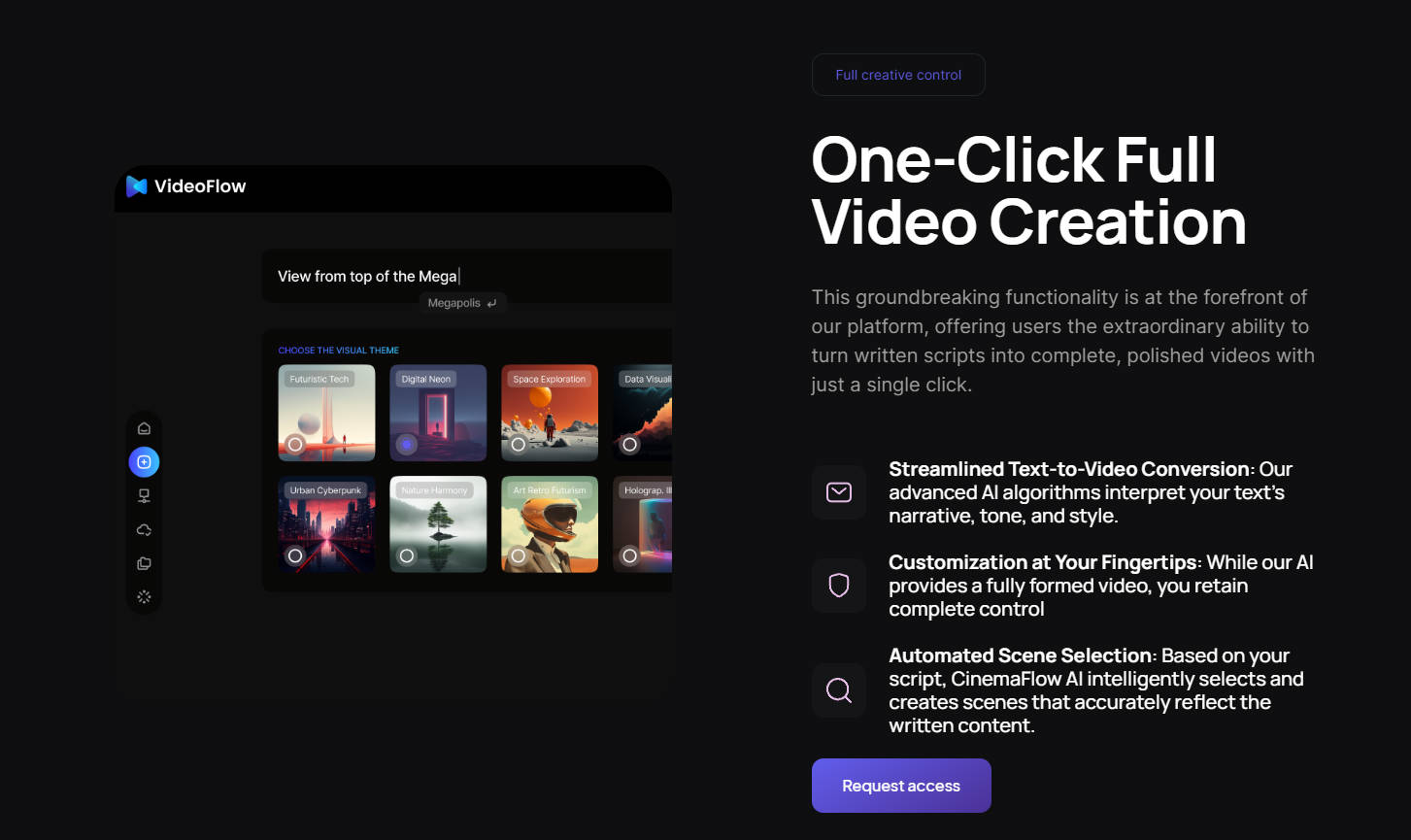This screenshot has height=840, width=1411.
Task: Open the Art Retro Futurism theme thumbnail
Action: (549, 524)
